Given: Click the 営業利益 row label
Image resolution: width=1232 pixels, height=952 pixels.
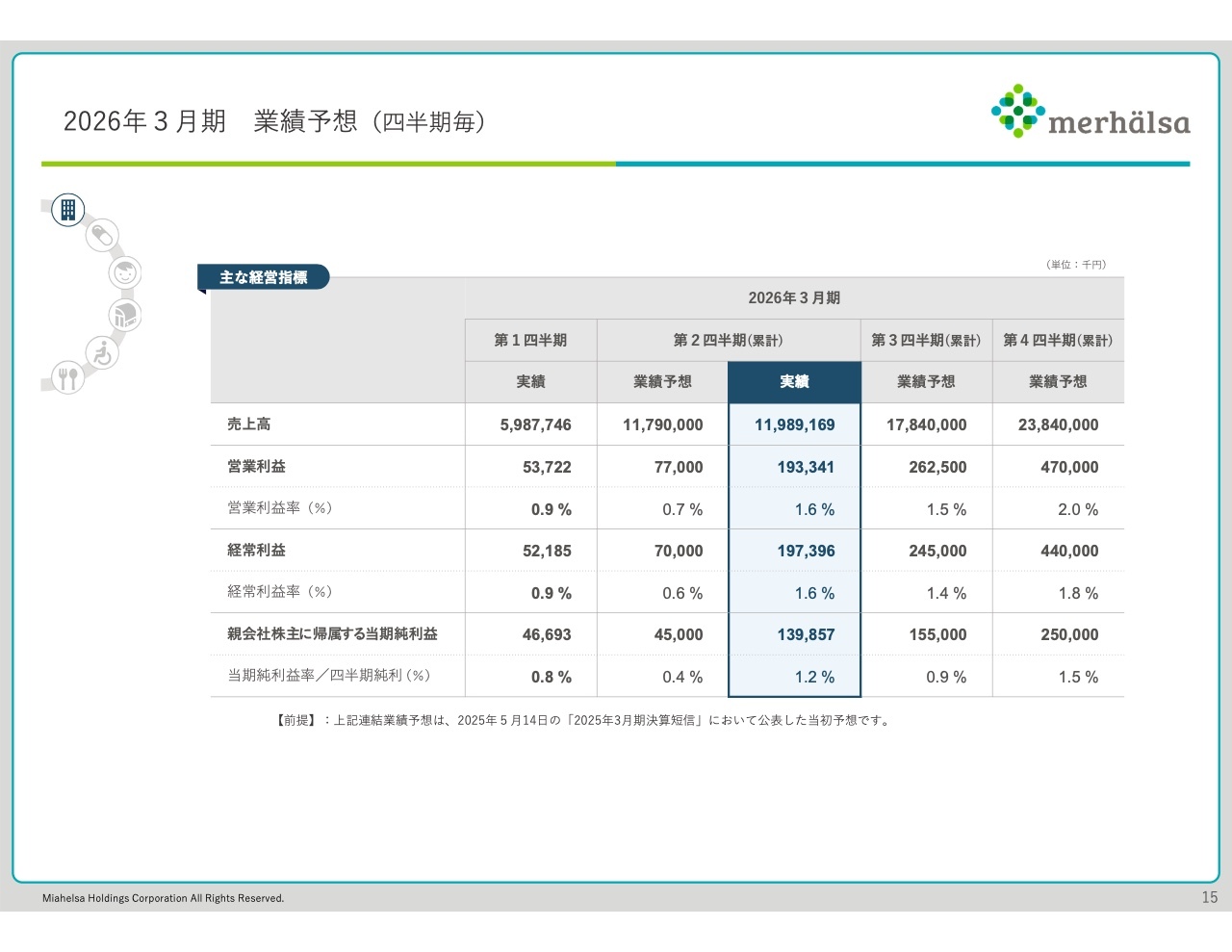Looking at the screenshot, I should pos(257,467).
